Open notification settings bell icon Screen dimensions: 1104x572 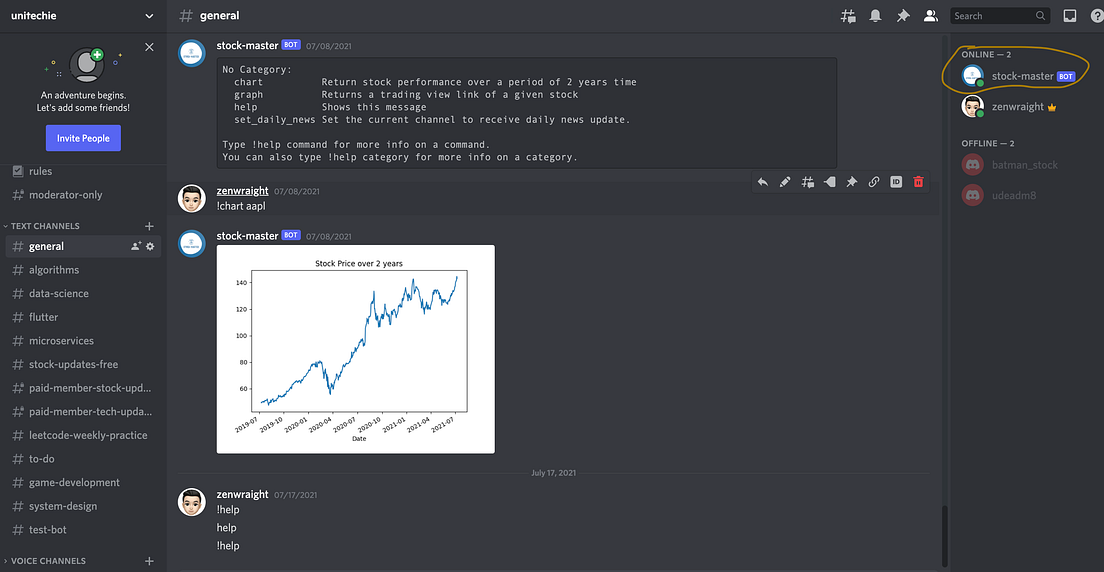click(875, 15)
